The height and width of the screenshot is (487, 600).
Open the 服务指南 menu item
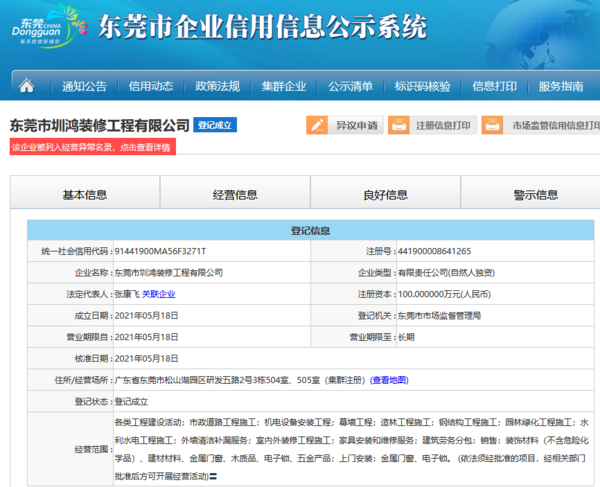pyautogui.click(x=561, y=86)
